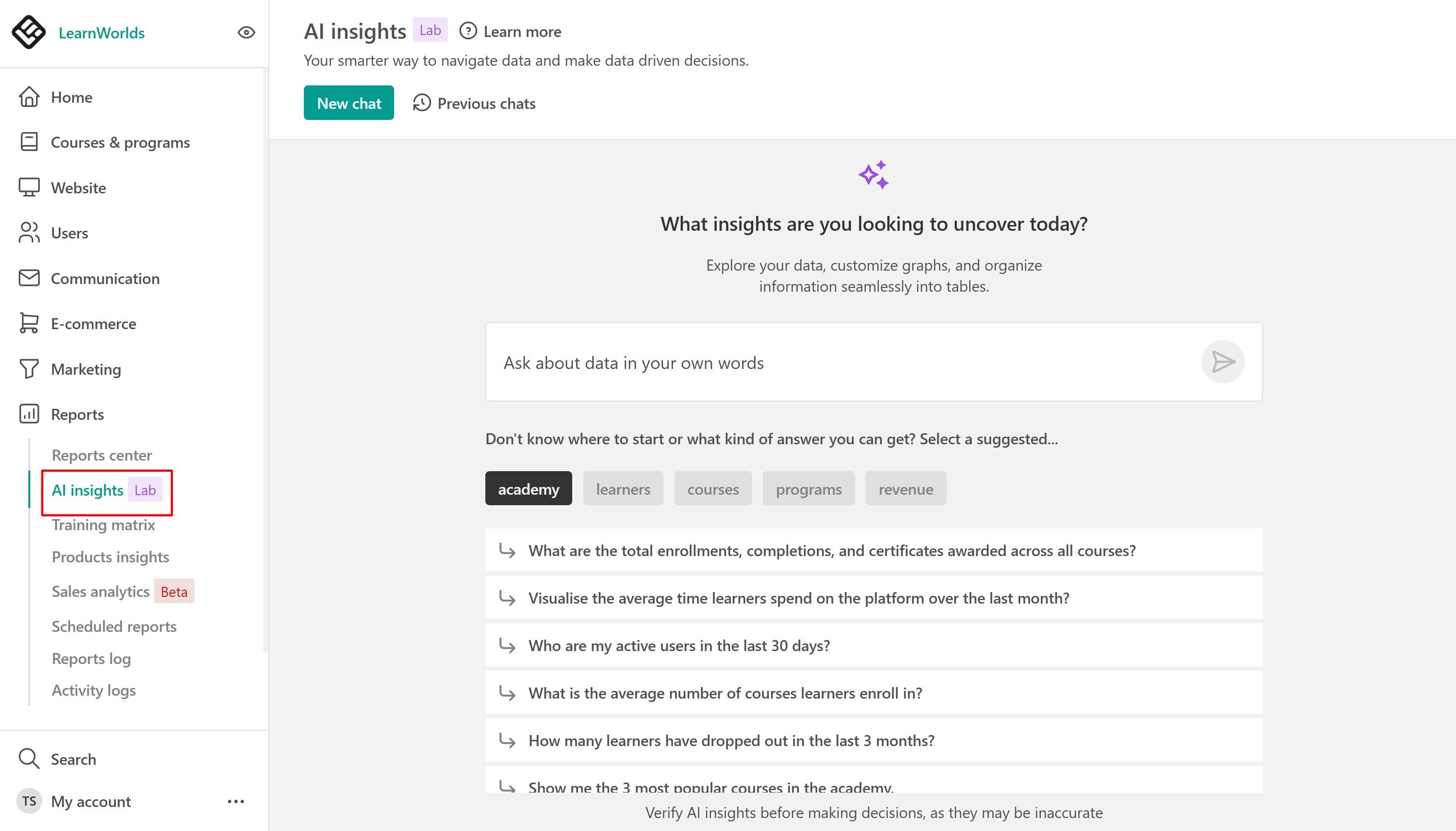
Task: Focus the Ask about data input field
Action: [x=845, y=362]
